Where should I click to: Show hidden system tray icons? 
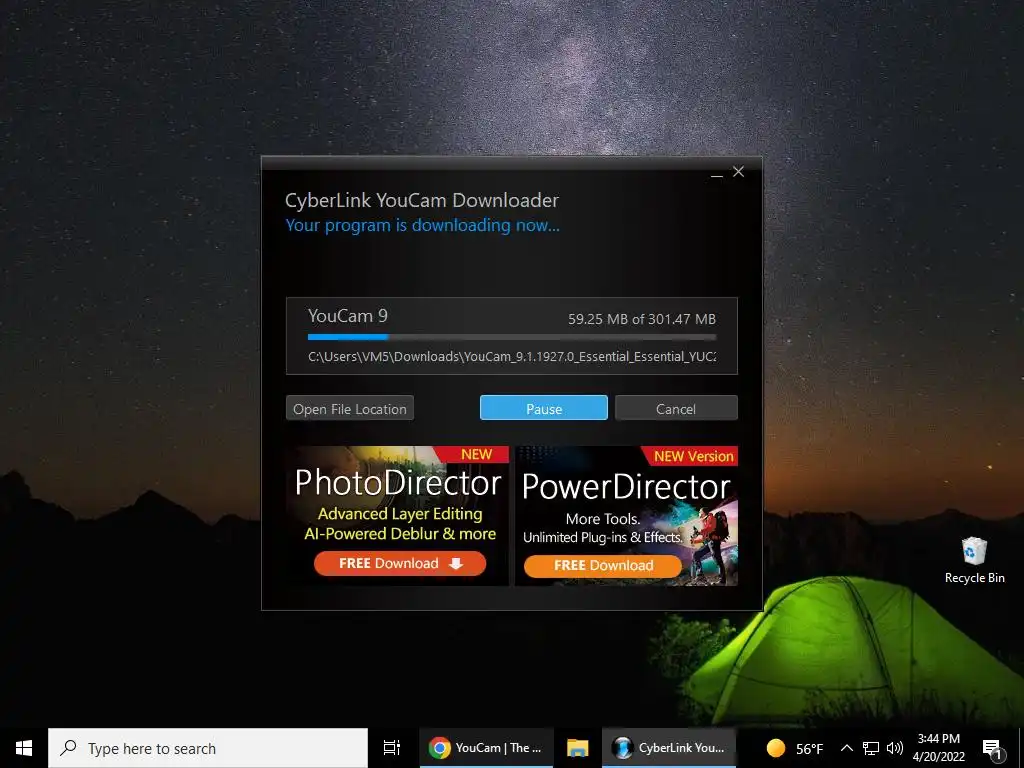pos(846,748)
